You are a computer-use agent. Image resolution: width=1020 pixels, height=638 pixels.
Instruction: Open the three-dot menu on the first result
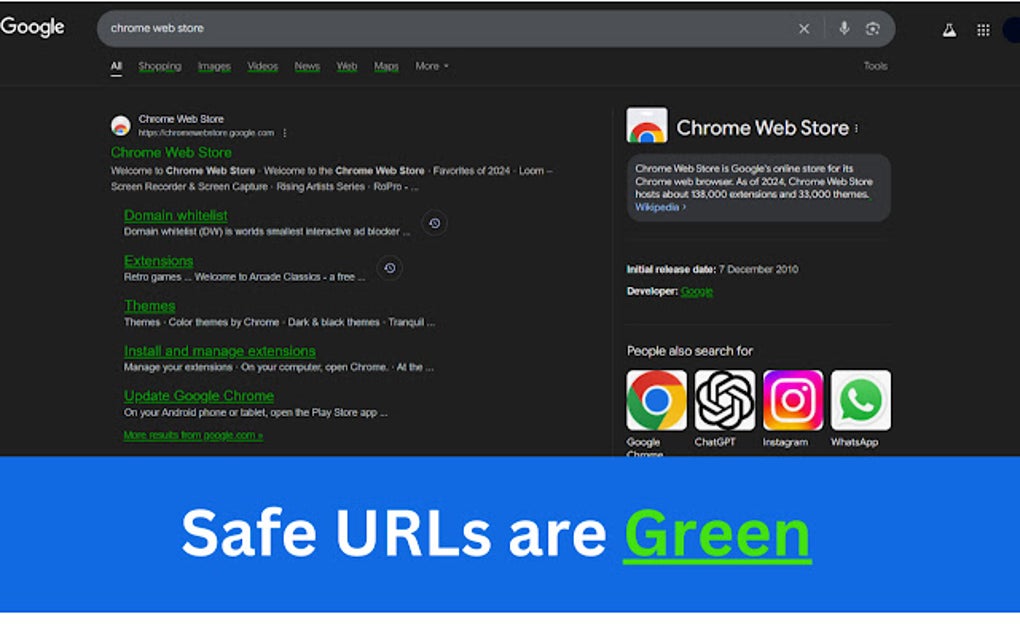click(283, 131)
